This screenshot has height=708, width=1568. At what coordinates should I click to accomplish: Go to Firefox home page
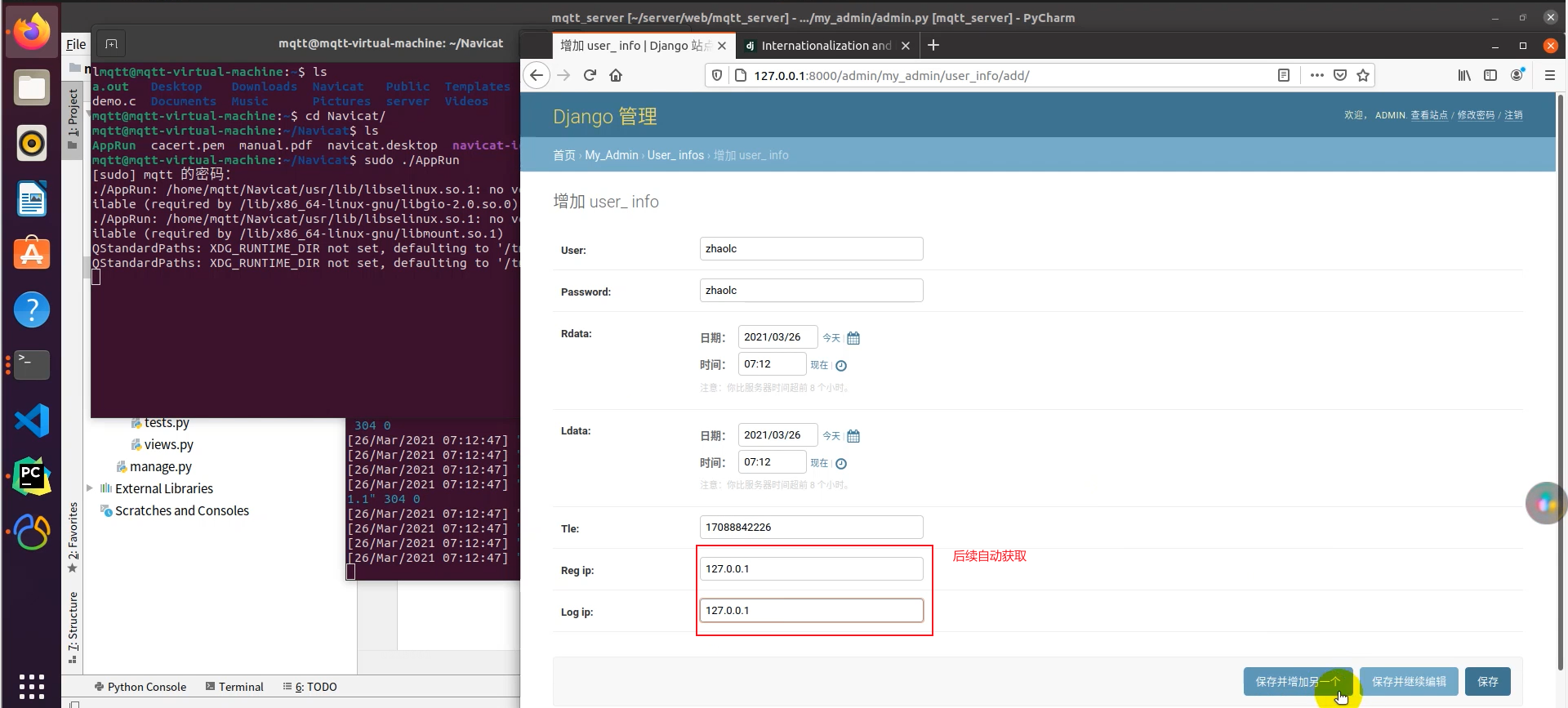point(616,75)
